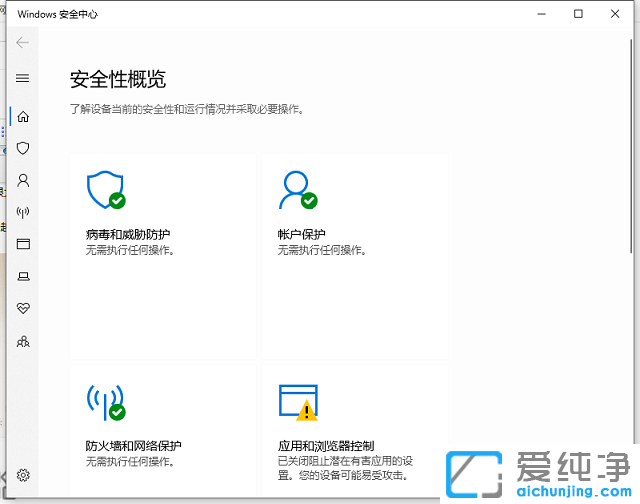Screen dimensions: 640x504
Task: Open the 应用和浏览器控制 tile
Action: click(x=355, y=432)
